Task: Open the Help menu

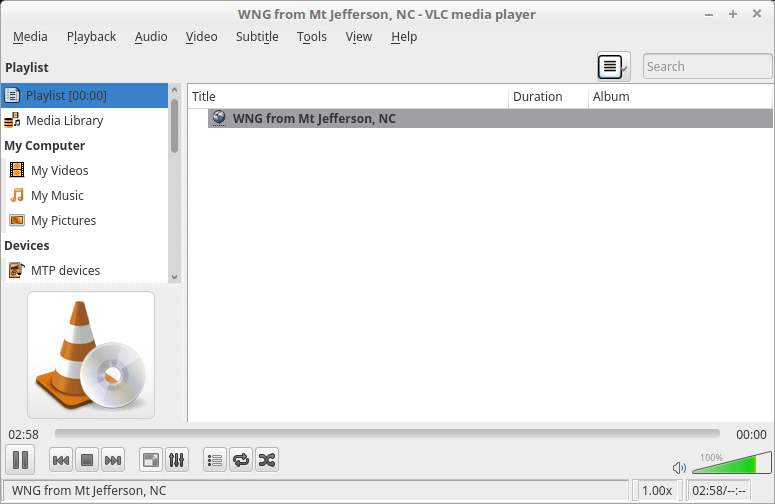Action: 404,37
